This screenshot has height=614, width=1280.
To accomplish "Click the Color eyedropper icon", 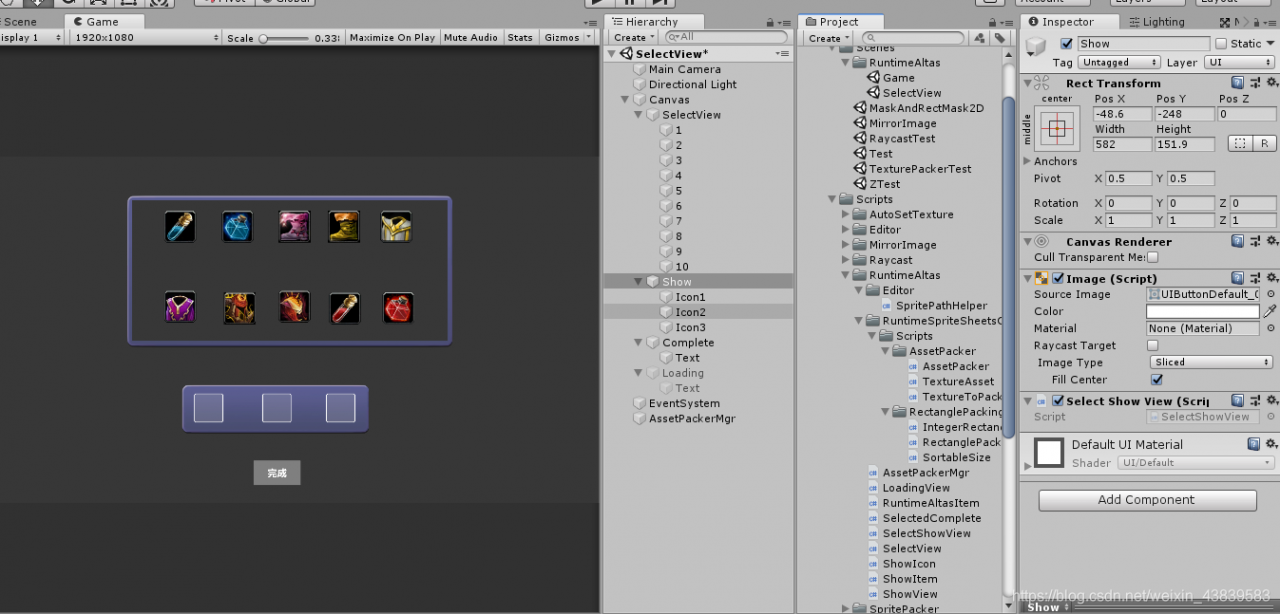I will click(1270, 311).
